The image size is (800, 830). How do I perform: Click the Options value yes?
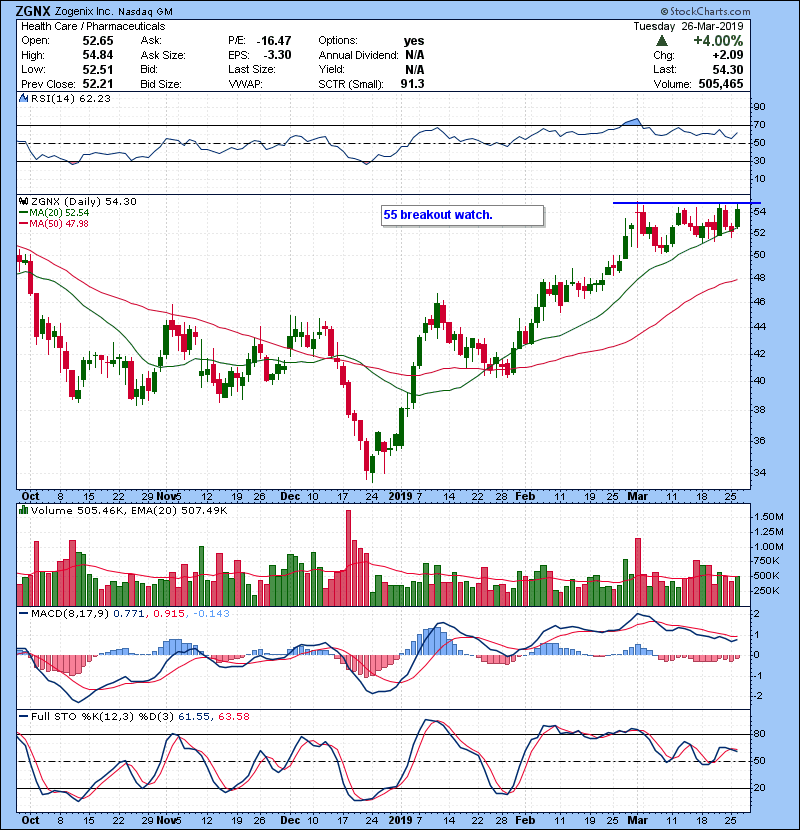(x=414, y=41)
